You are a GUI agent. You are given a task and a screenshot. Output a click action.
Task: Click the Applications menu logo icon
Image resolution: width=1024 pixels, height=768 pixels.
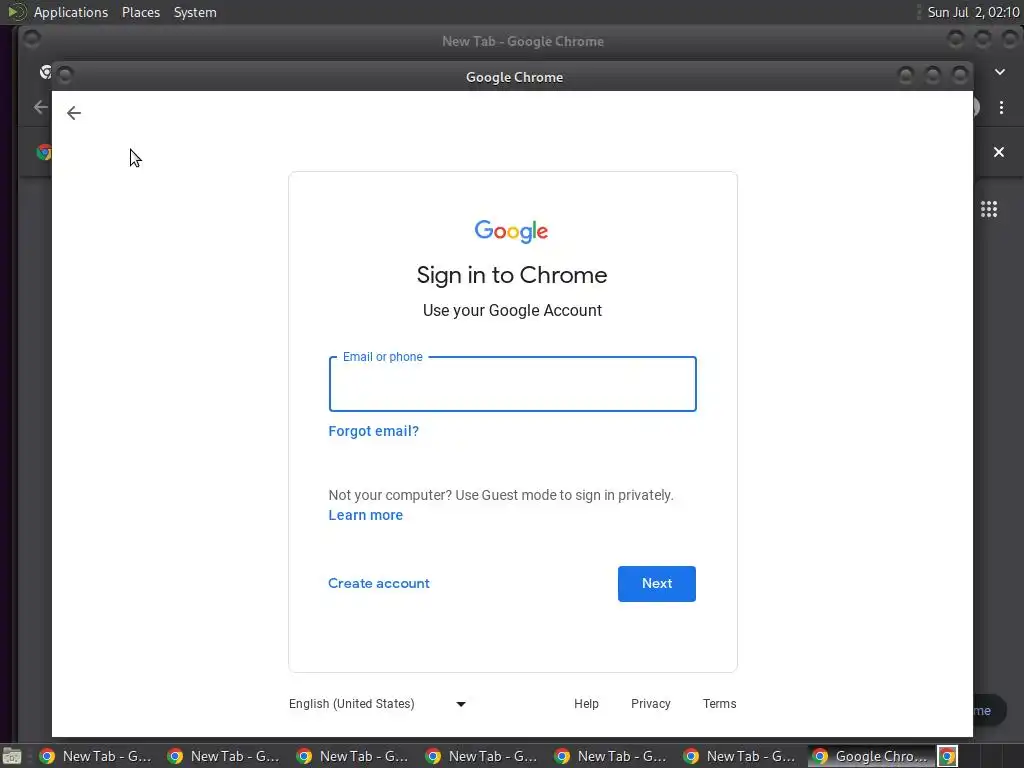[x=16, y=12]
